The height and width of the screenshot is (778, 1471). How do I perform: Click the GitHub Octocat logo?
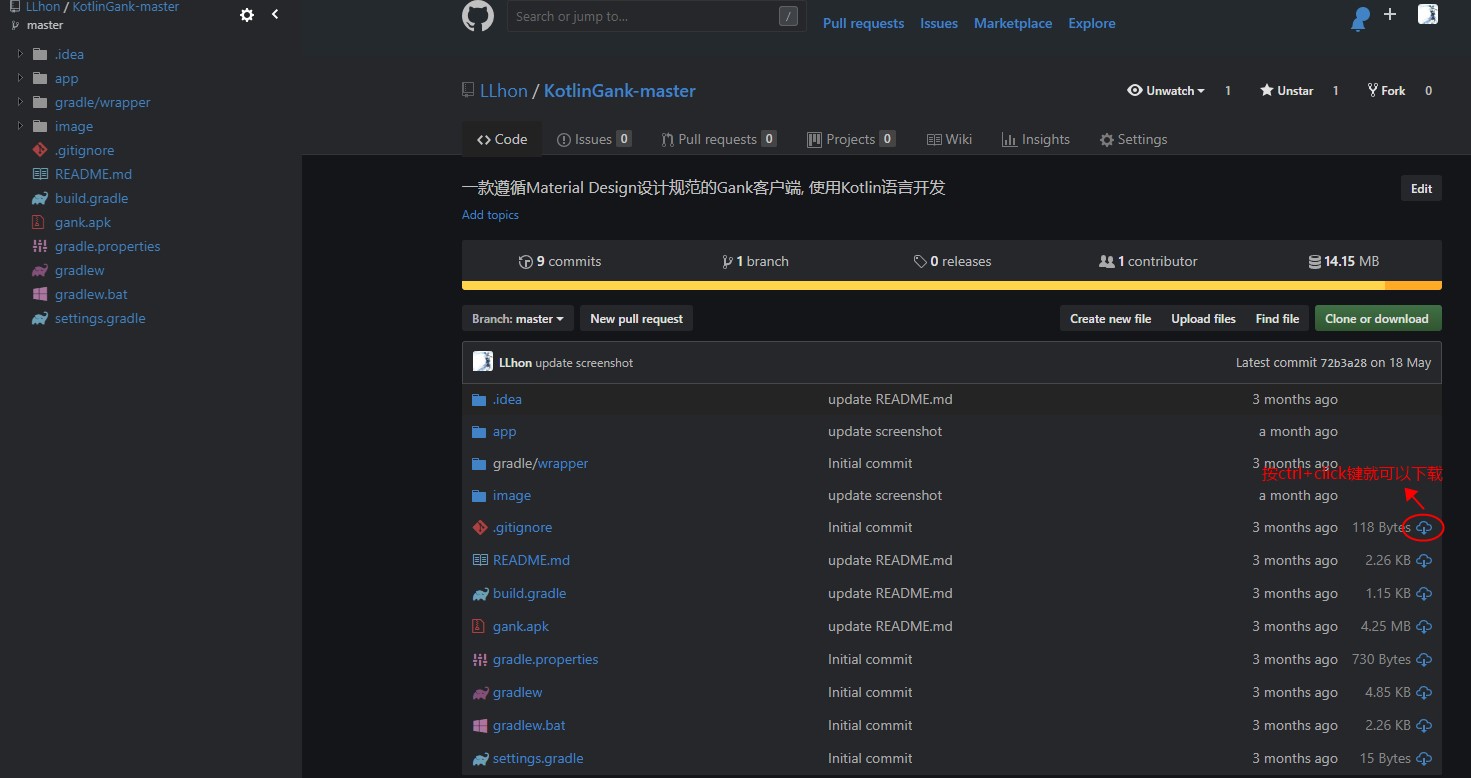coord(478,16)
